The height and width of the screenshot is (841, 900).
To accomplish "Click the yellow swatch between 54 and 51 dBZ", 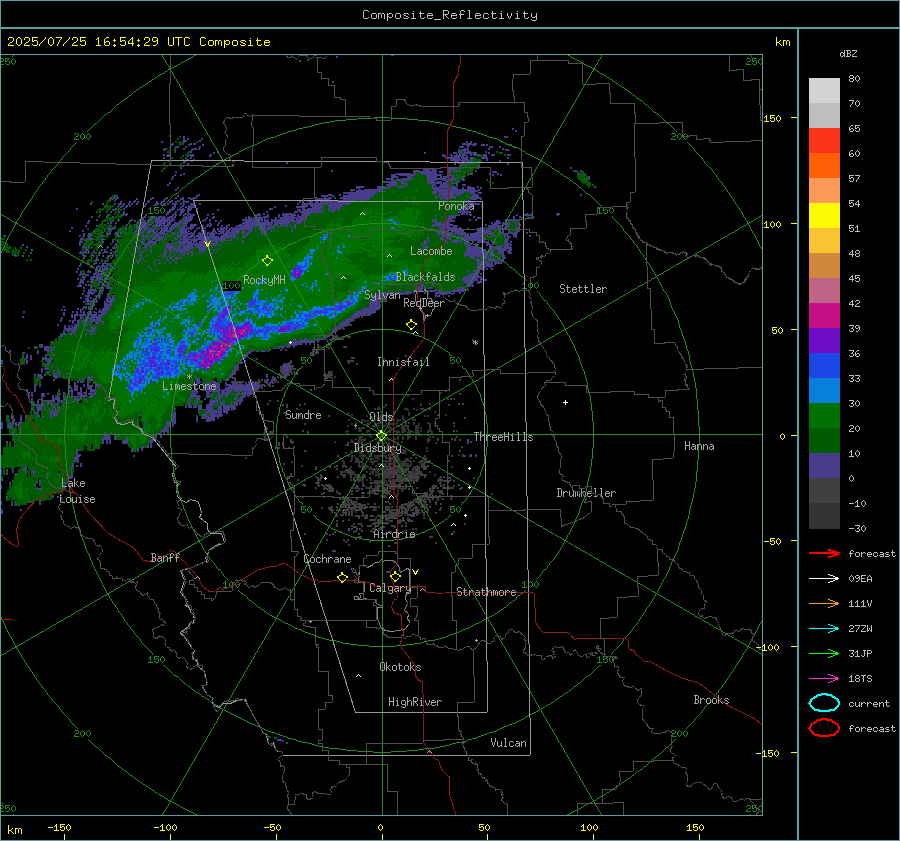I will coord(824,216).
